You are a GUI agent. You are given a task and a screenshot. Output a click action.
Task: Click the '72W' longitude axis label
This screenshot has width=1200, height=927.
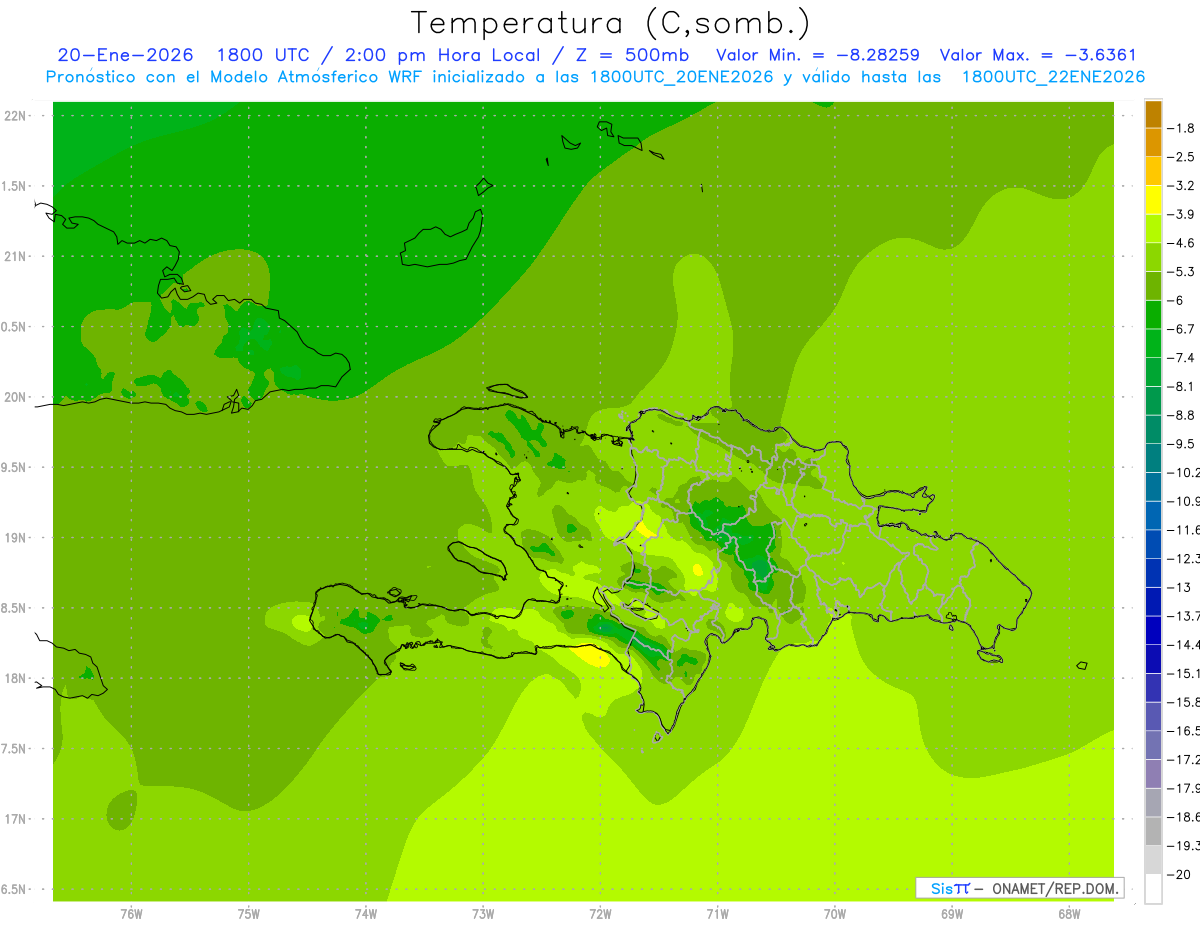[600, 913]
